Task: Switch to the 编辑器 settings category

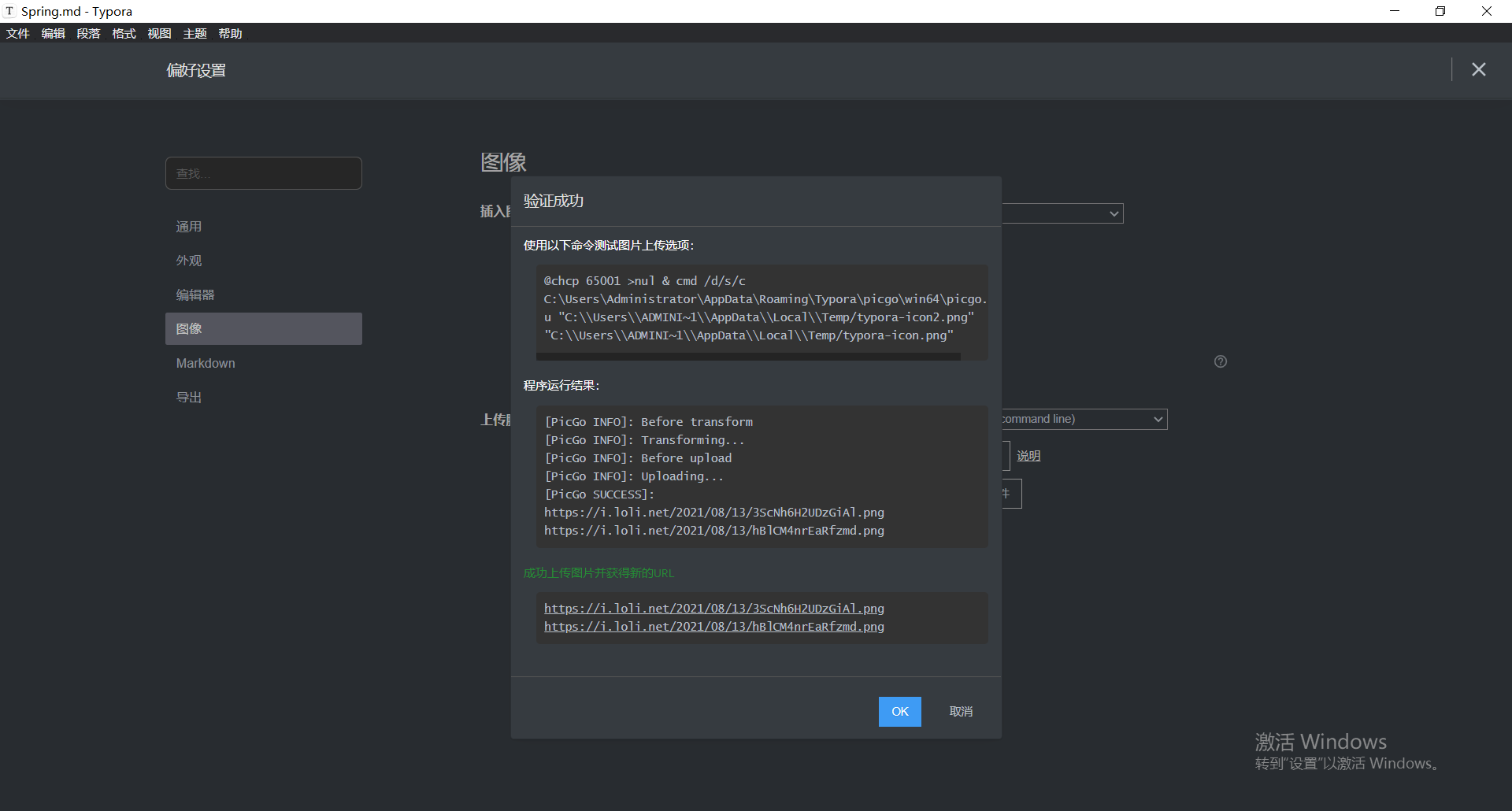Action: [195, 294]
